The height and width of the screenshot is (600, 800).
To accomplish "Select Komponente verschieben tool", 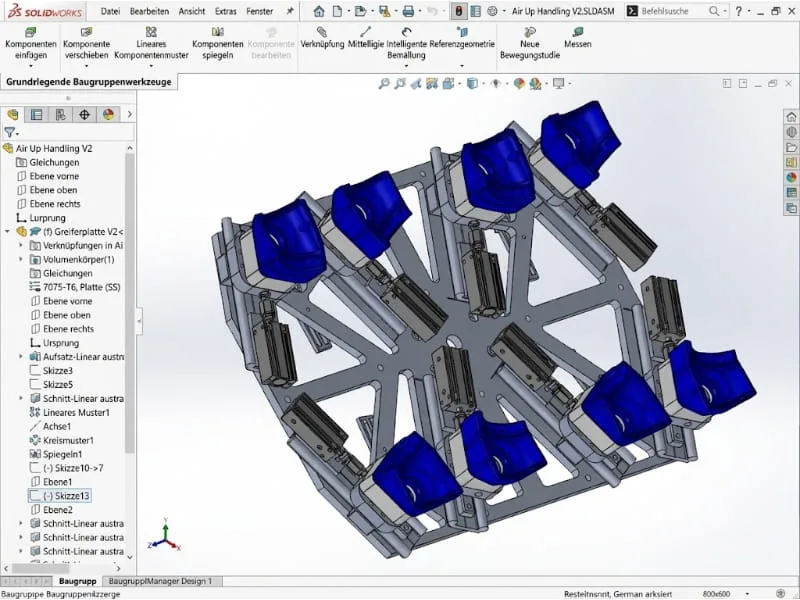I will click(86, 43).
